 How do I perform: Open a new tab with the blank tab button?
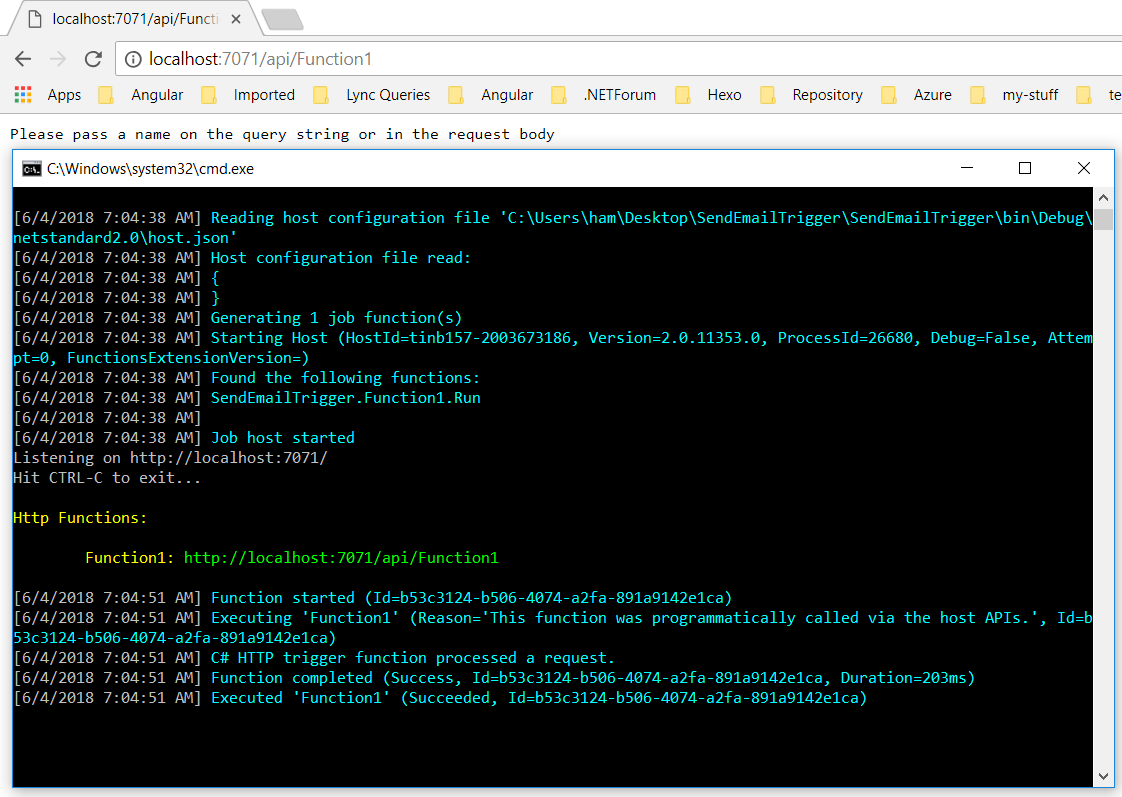pos(283,20)
